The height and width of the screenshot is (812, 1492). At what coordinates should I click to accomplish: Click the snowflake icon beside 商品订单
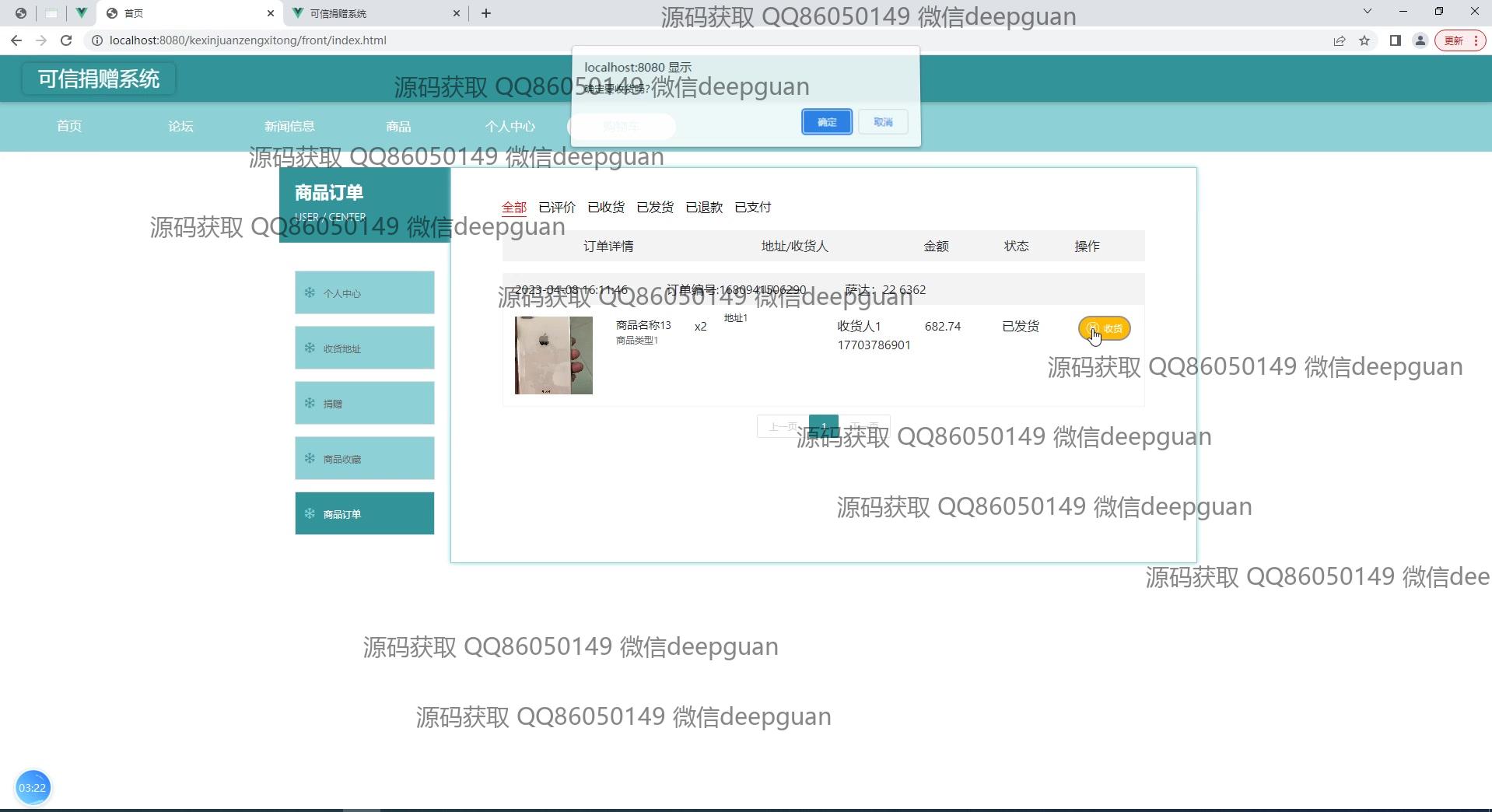[310, 513]
